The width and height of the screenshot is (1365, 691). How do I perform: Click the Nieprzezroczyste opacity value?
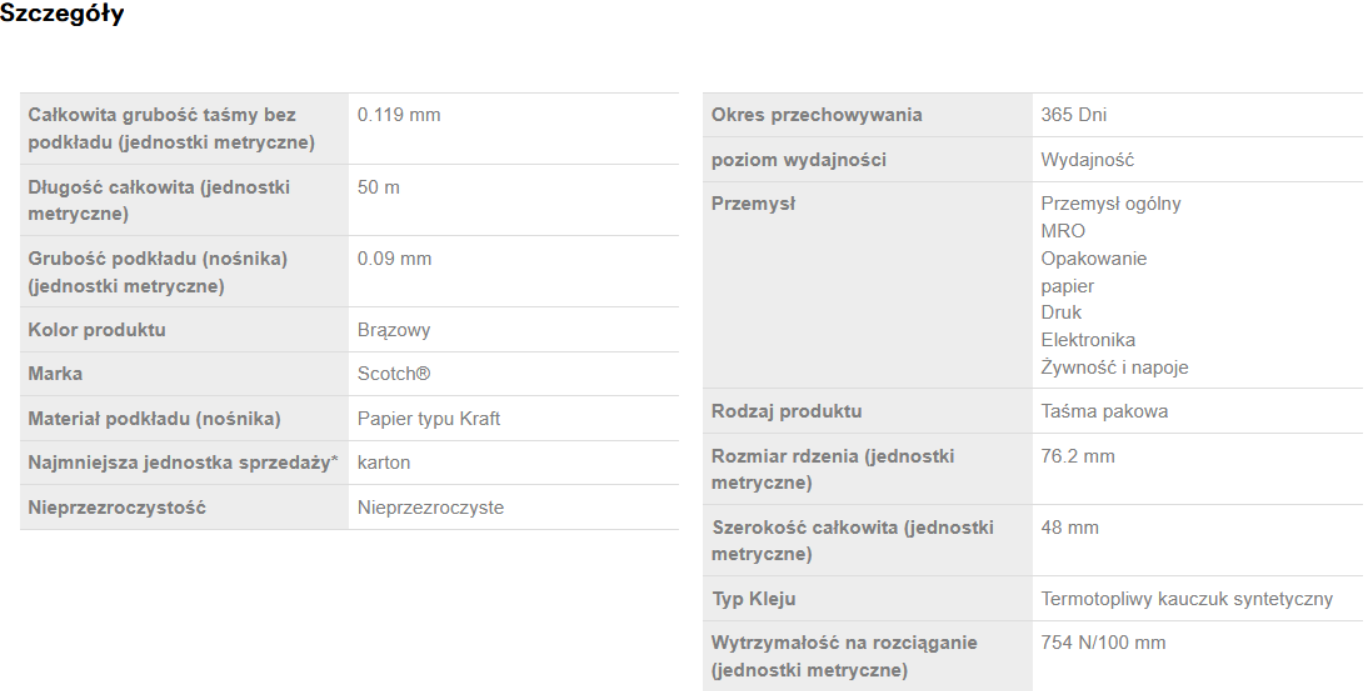tap(430, 508)
